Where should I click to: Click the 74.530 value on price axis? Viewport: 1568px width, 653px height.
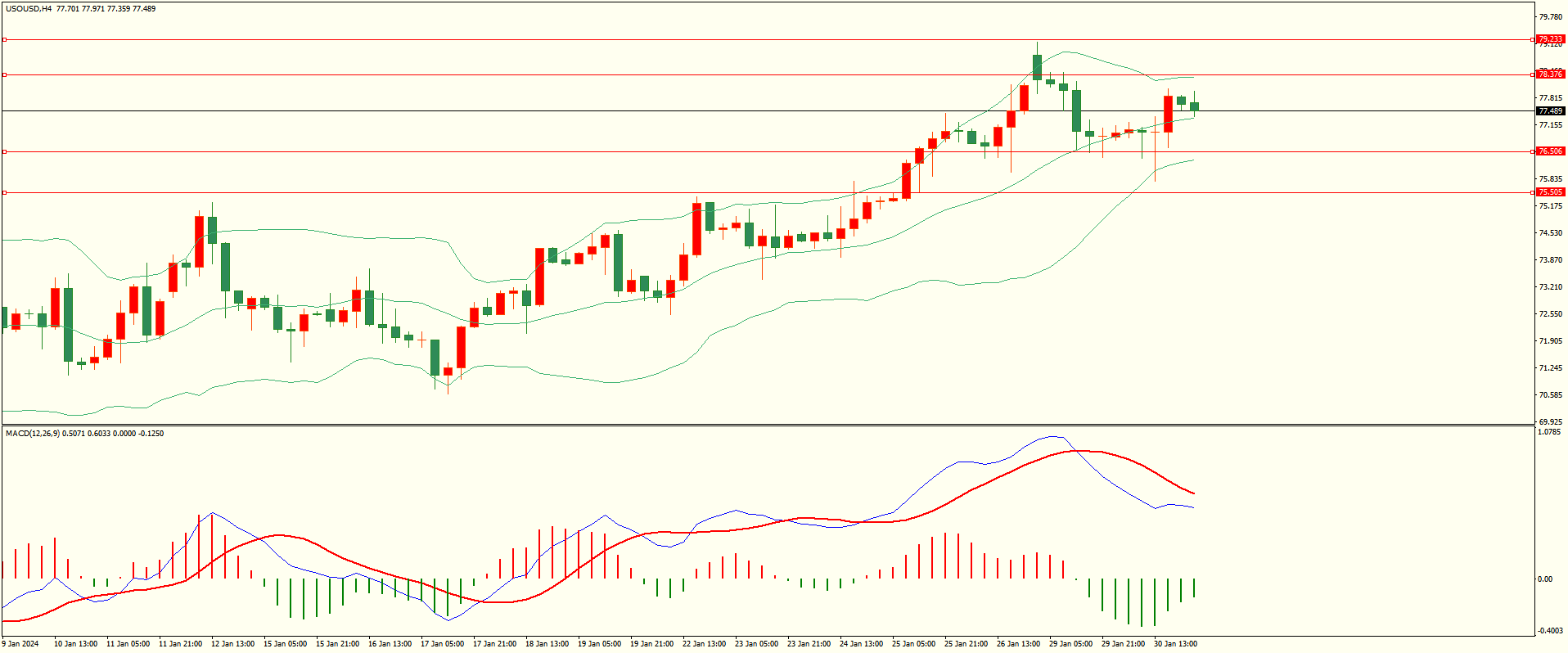(1551, 233)
